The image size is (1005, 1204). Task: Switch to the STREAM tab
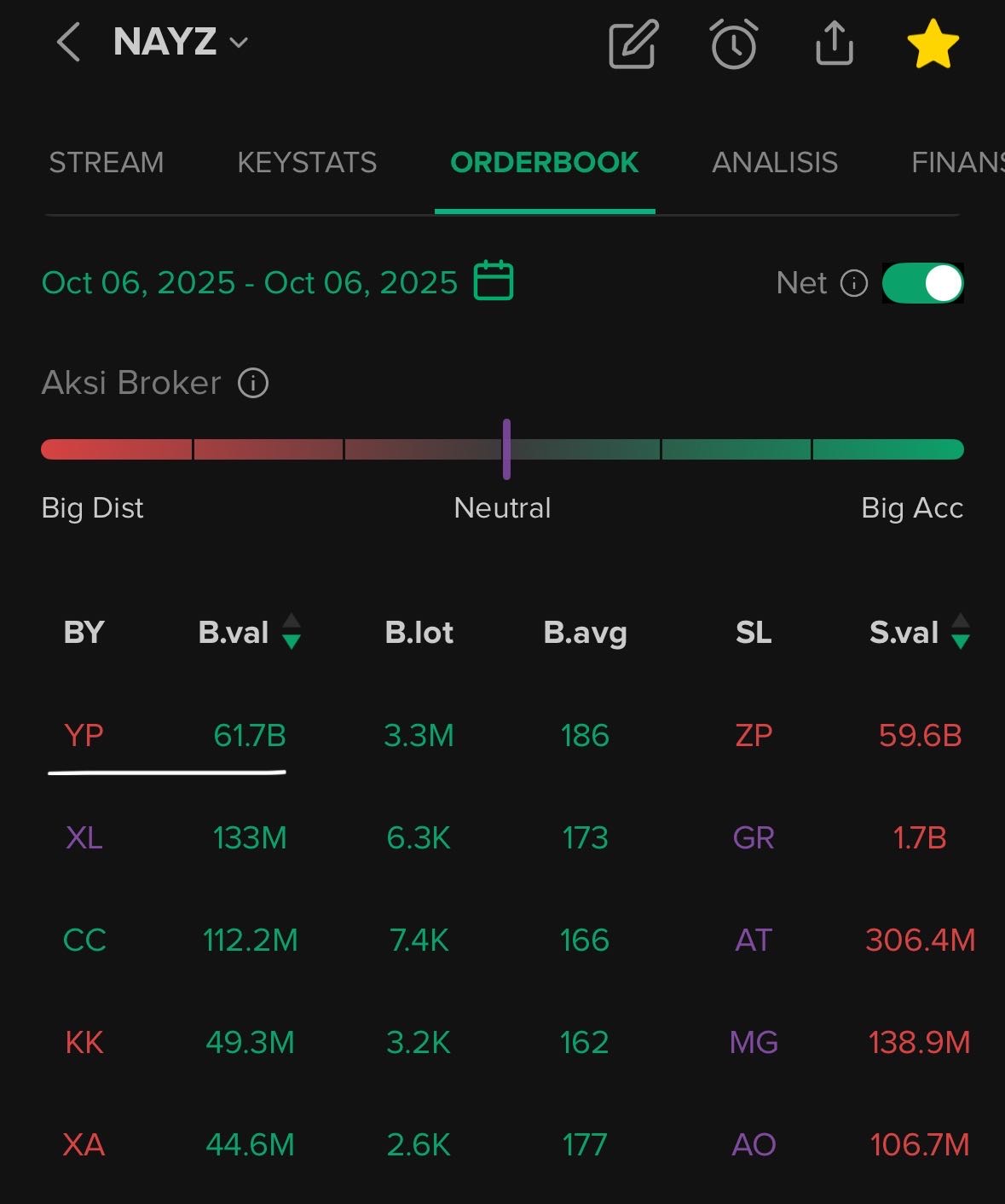pos(107,162)
